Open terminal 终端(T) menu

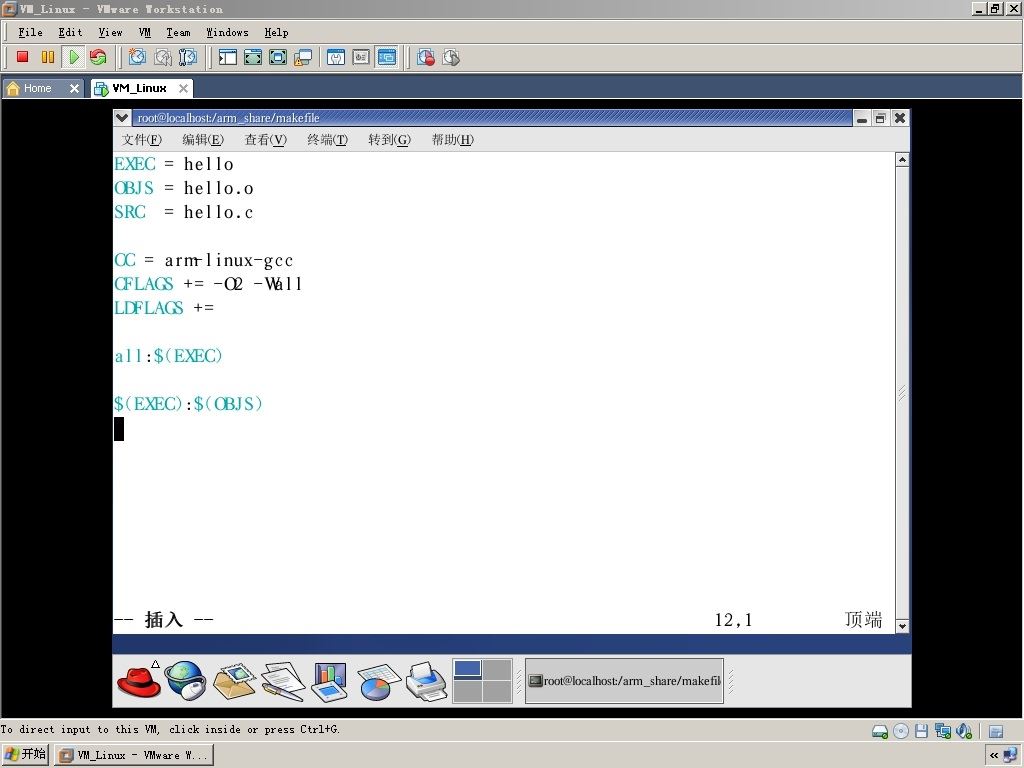327,140
